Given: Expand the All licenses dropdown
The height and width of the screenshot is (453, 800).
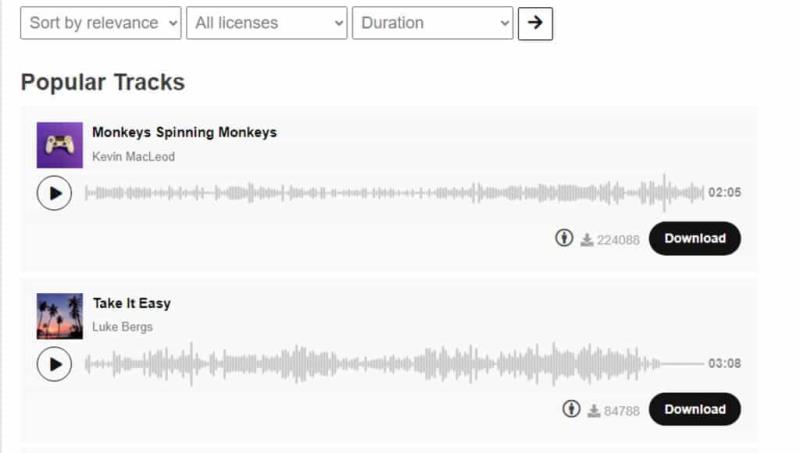Looking at the screenshot, I should point(266,23).
